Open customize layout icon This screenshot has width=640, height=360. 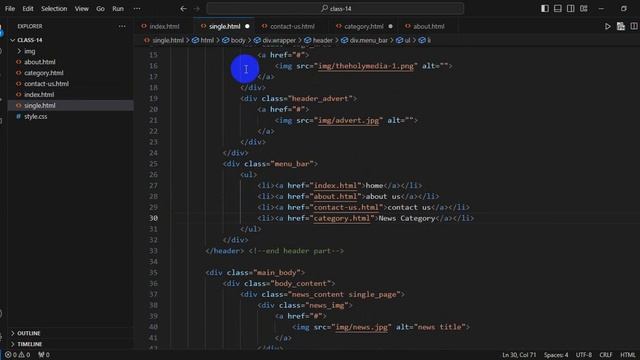[x=584, y=8]
